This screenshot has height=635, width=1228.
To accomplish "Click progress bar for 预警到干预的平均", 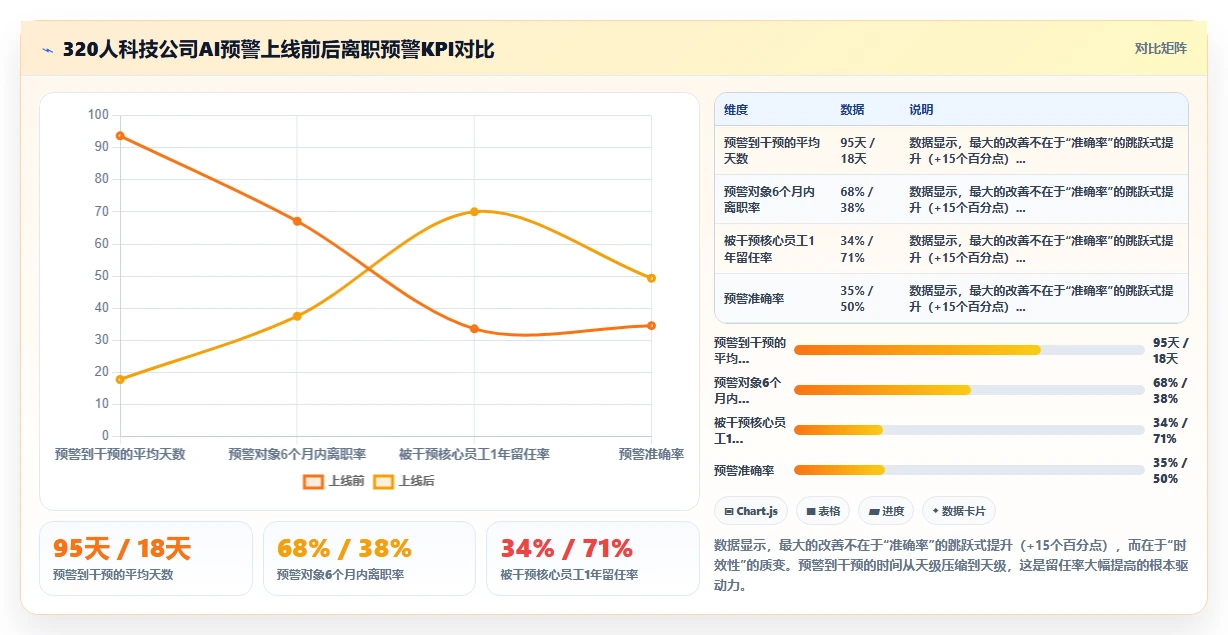I will (x=969, y=350).
